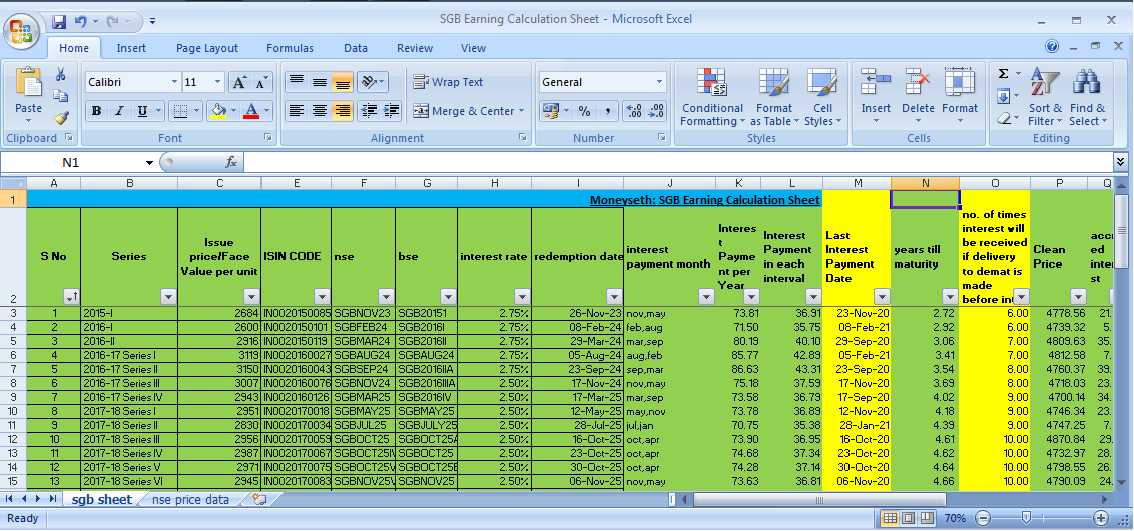The image size is (1134, 531).
Task: Apply Accounting Number Format
Action: pos(550,111)
